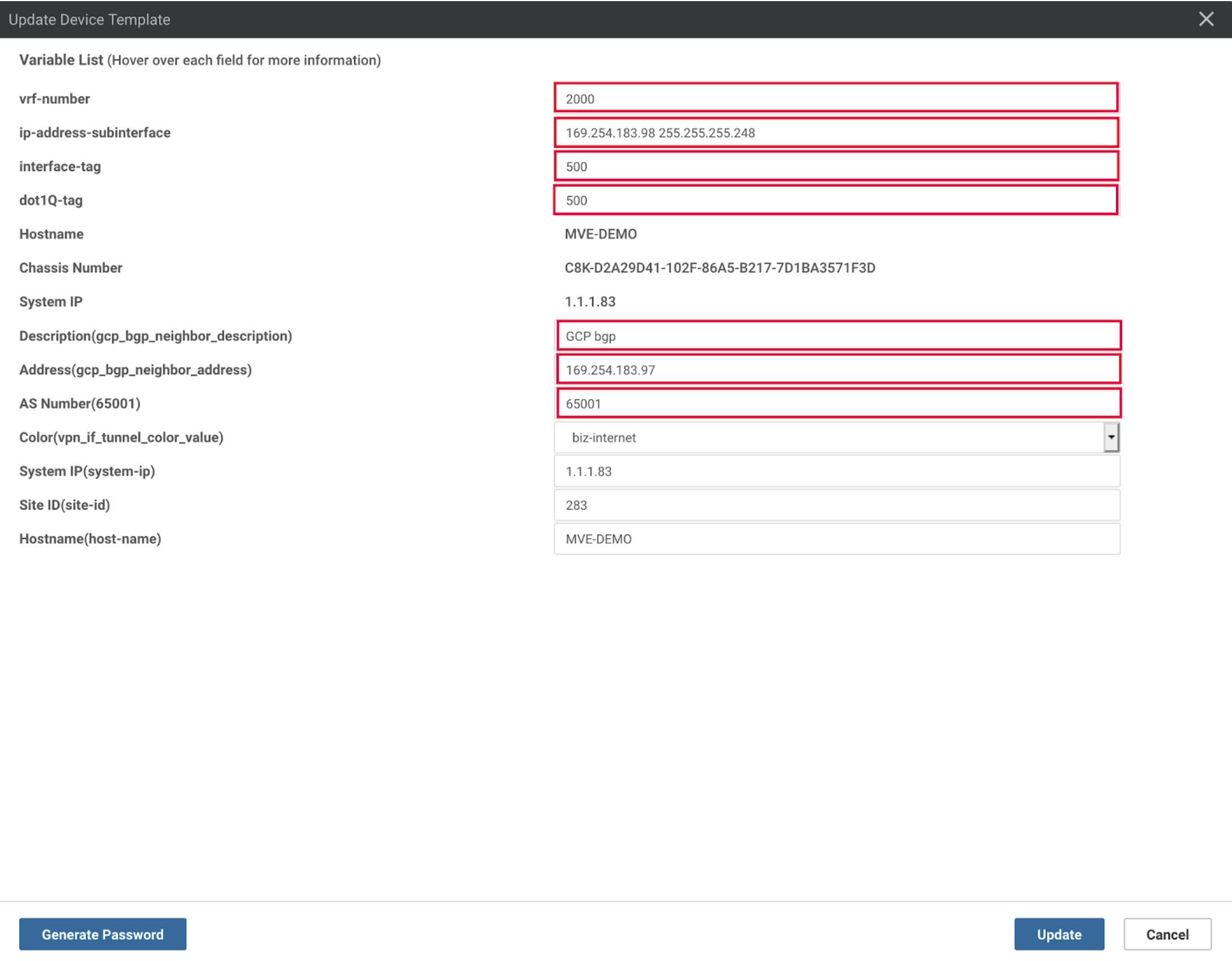
Task: Click the Generate Password button
Action: (102, 934)
